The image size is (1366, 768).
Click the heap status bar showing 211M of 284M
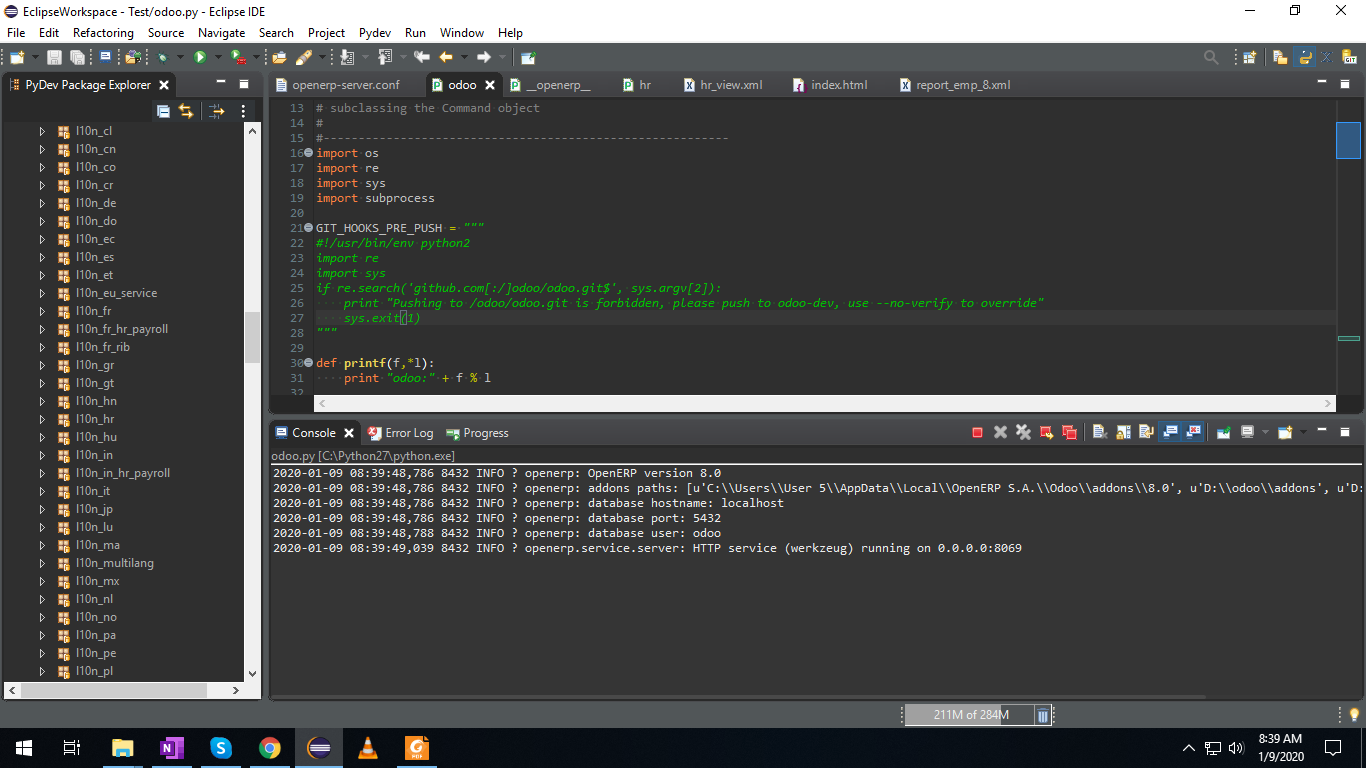pyautogui.click(x=968, y=715)
